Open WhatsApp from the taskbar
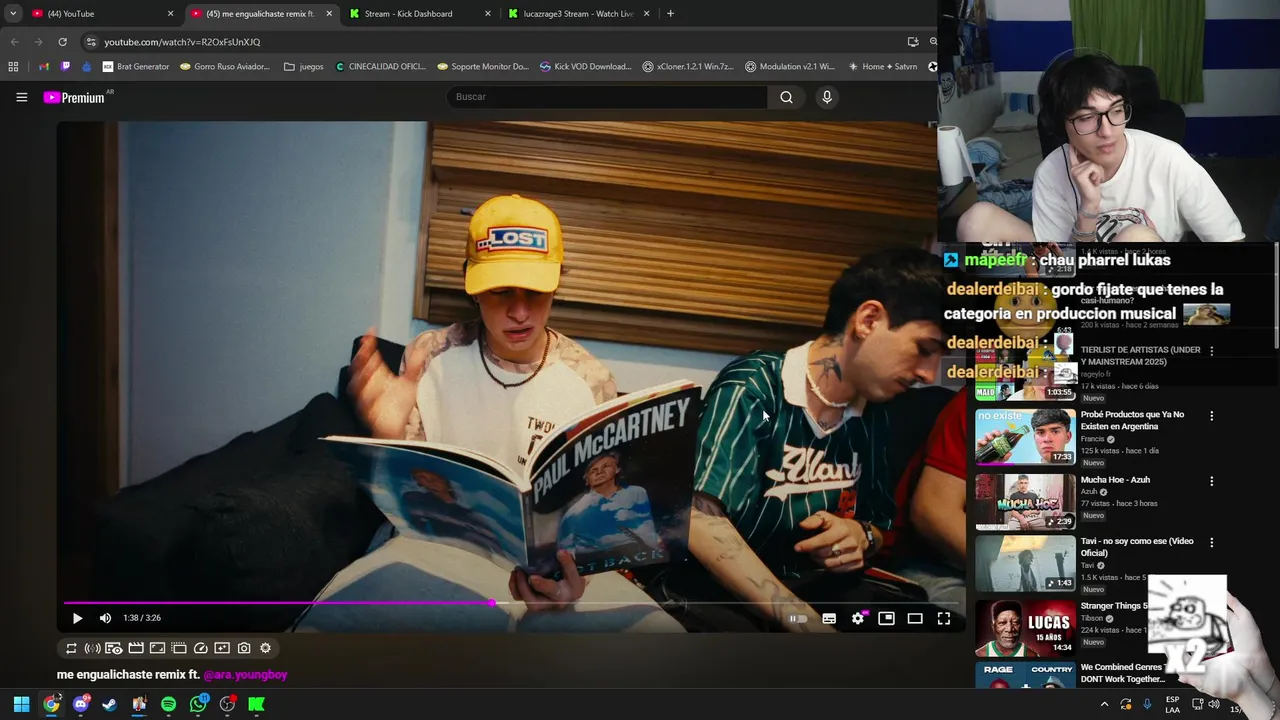This screenshot has height=720, width=1280. 198,704
